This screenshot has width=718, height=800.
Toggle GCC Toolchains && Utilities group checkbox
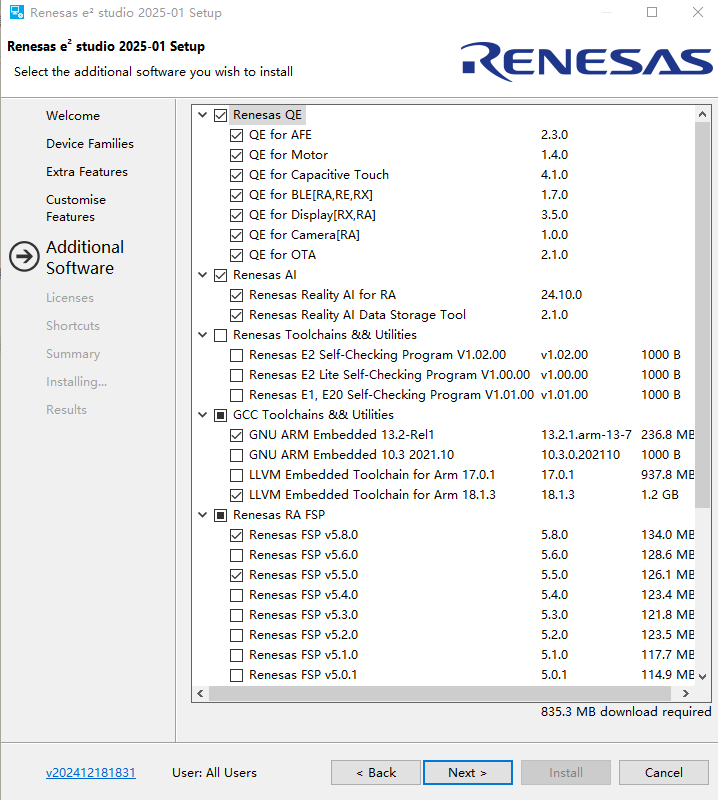click(x=220, y=415)
